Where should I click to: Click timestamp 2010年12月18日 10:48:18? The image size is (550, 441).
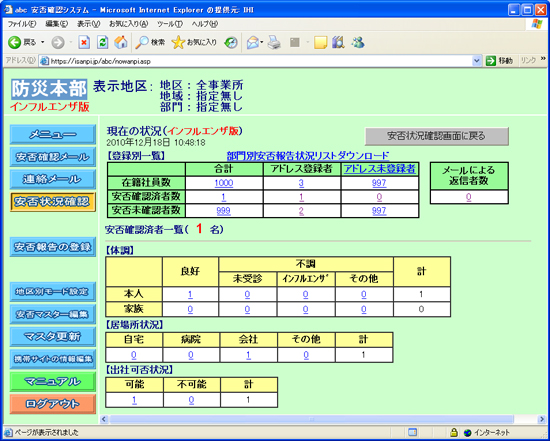point(156,142)
